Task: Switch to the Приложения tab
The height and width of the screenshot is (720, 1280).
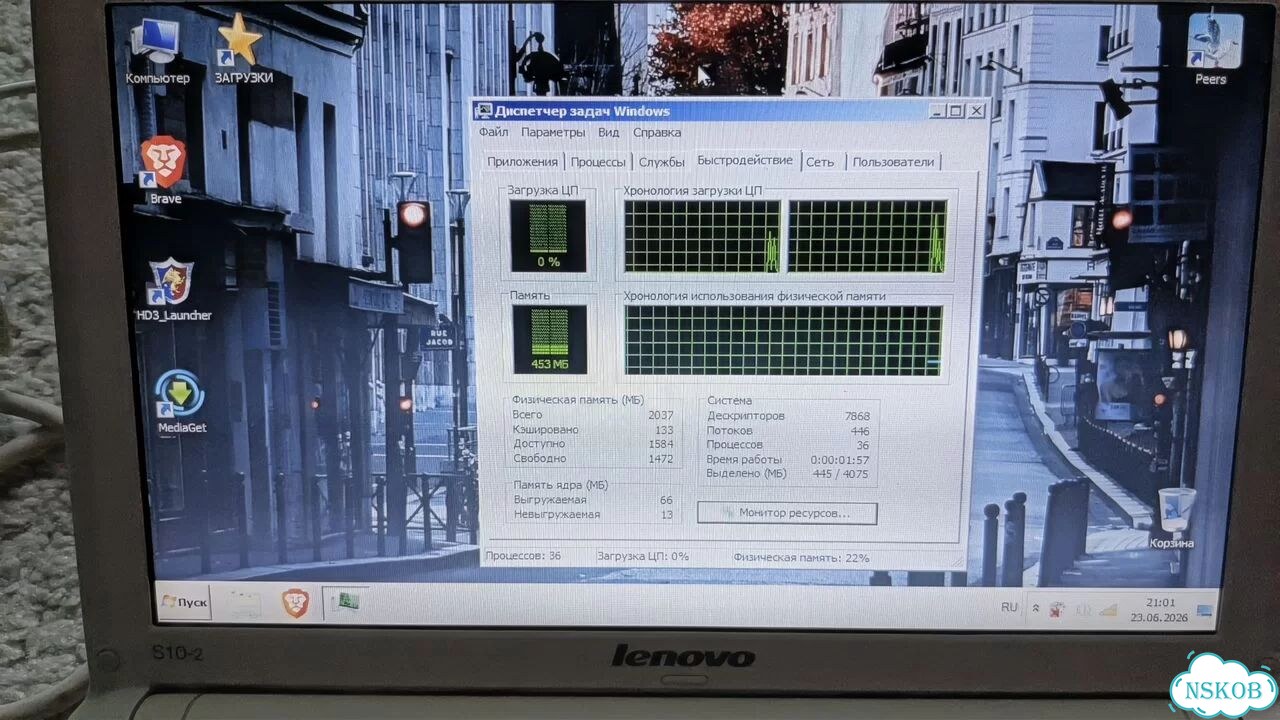Action: pos(522,162)
